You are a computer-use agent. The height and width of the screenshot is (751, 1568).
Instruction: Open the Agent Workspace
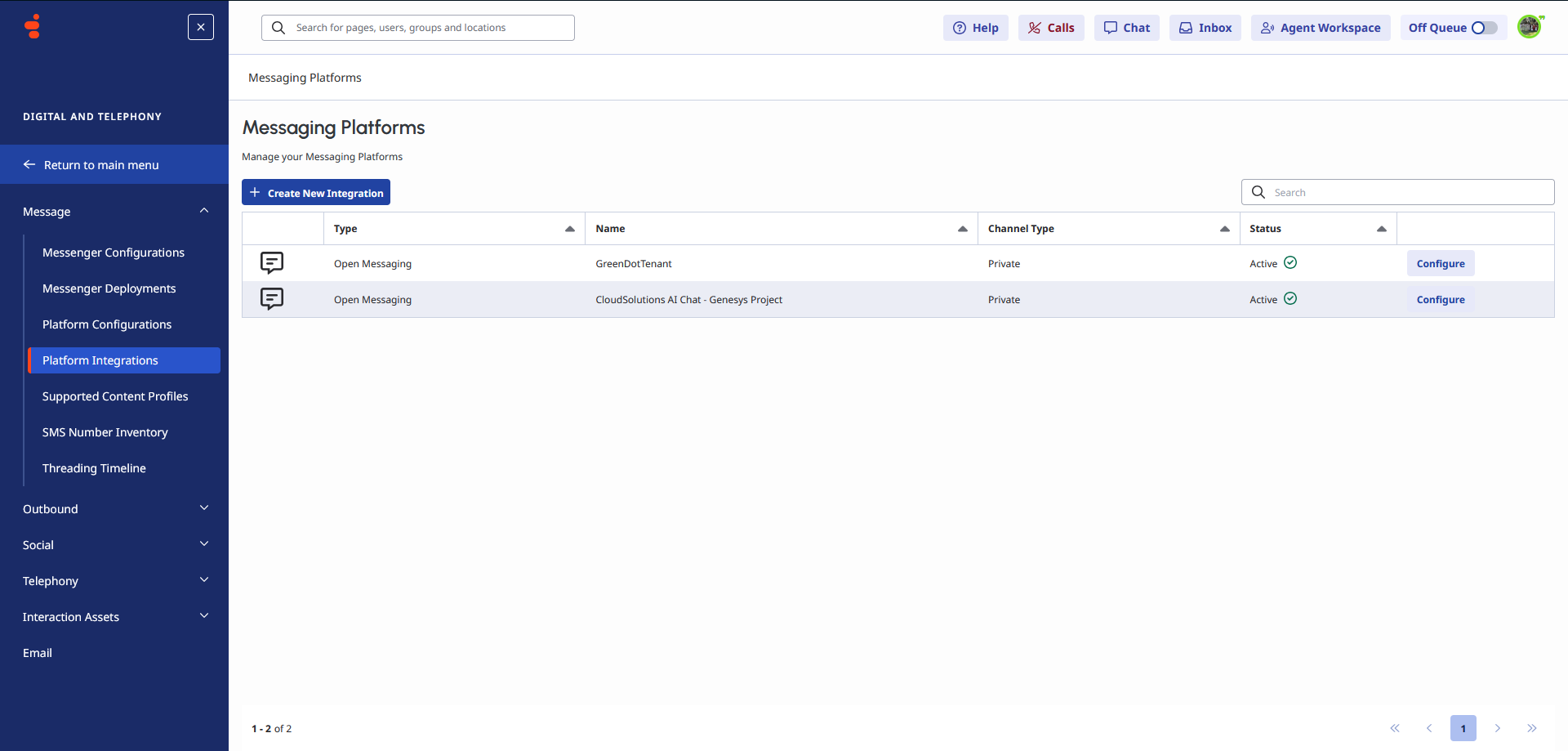pos(1320,27)
